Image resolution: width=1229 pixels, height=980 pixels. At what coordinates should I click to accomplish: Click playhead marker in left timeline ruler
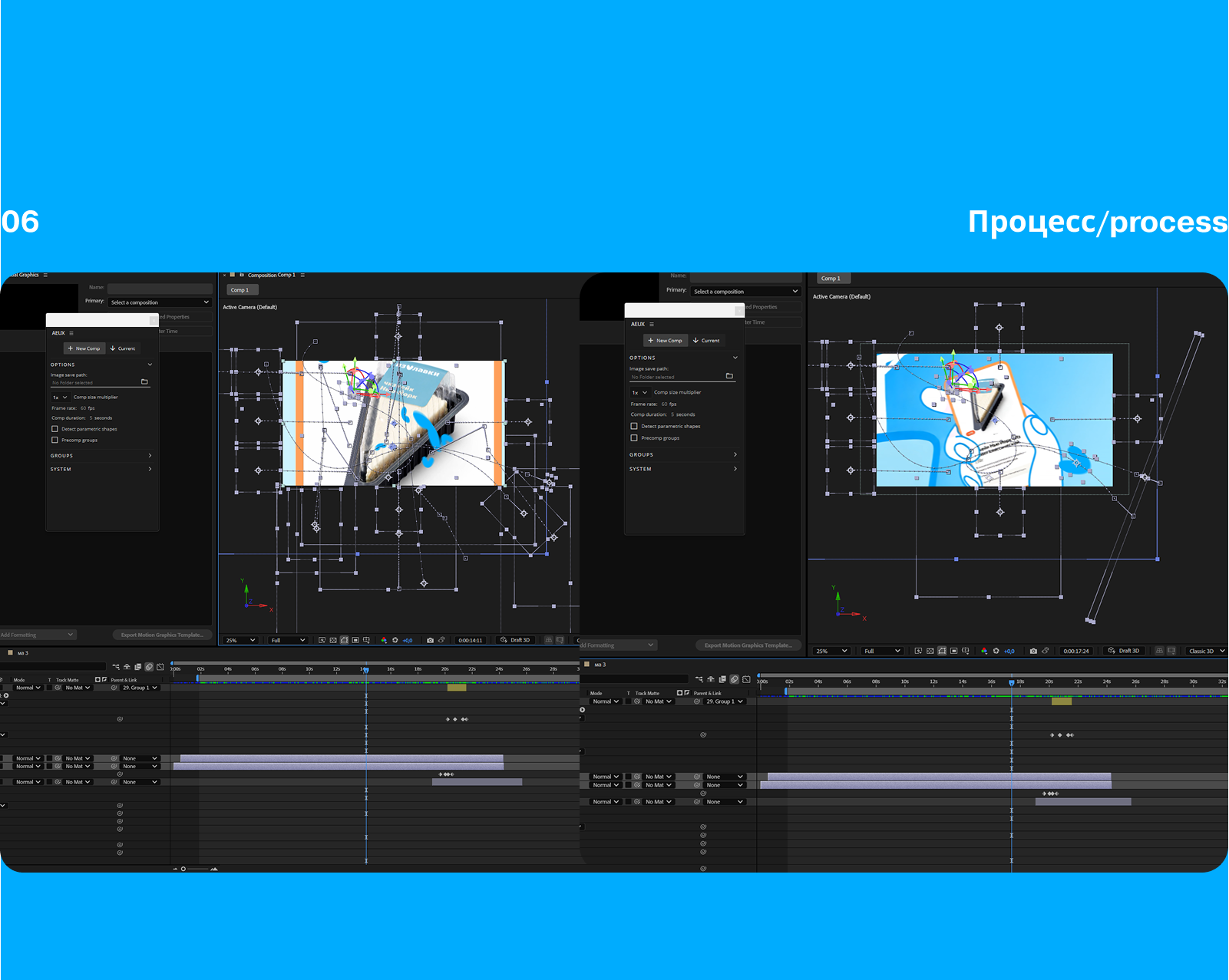[x=366, y=670]
